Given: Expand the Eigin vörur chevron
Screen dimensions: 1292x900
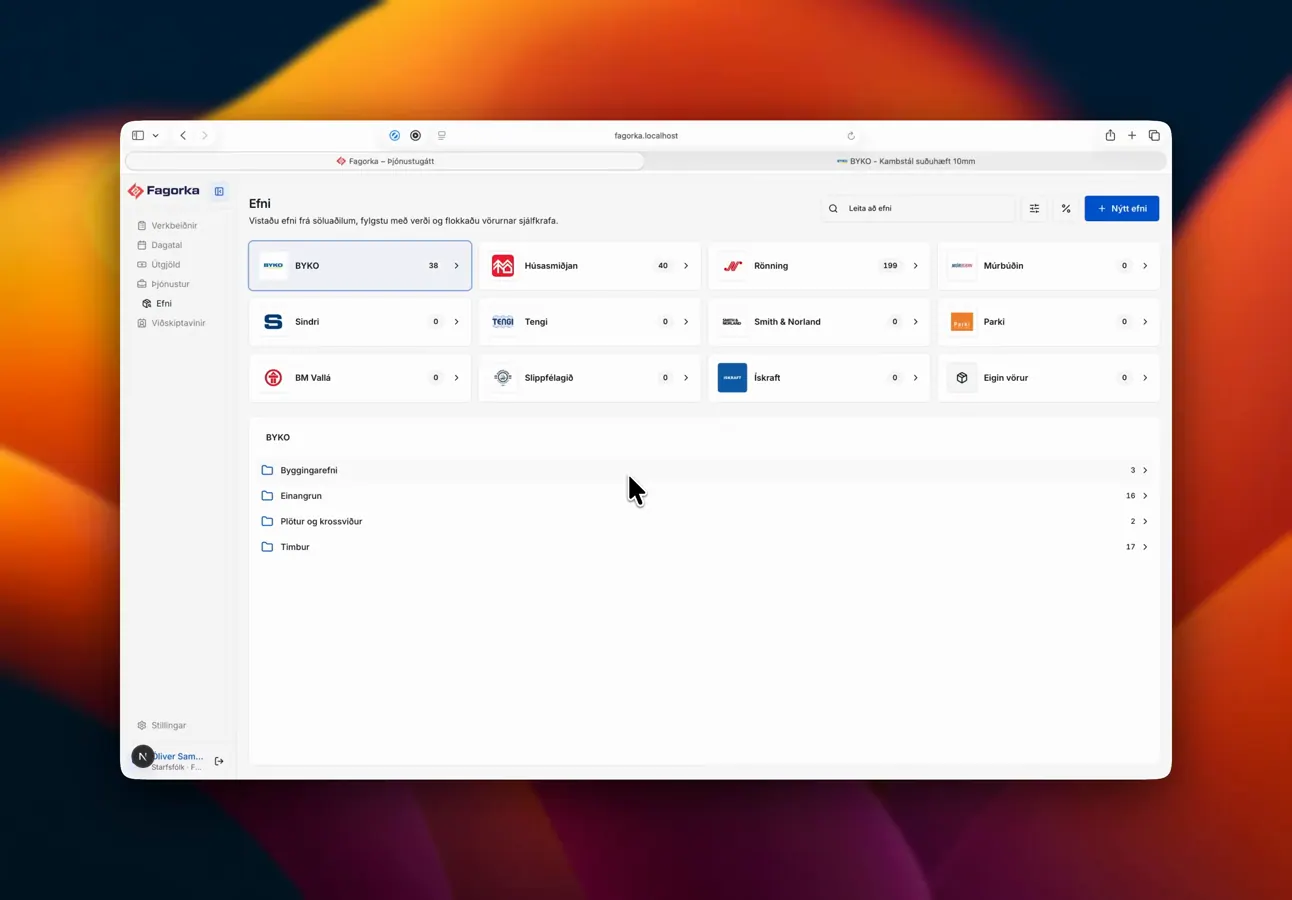Looking at the screenshot, I should 1145,378.
